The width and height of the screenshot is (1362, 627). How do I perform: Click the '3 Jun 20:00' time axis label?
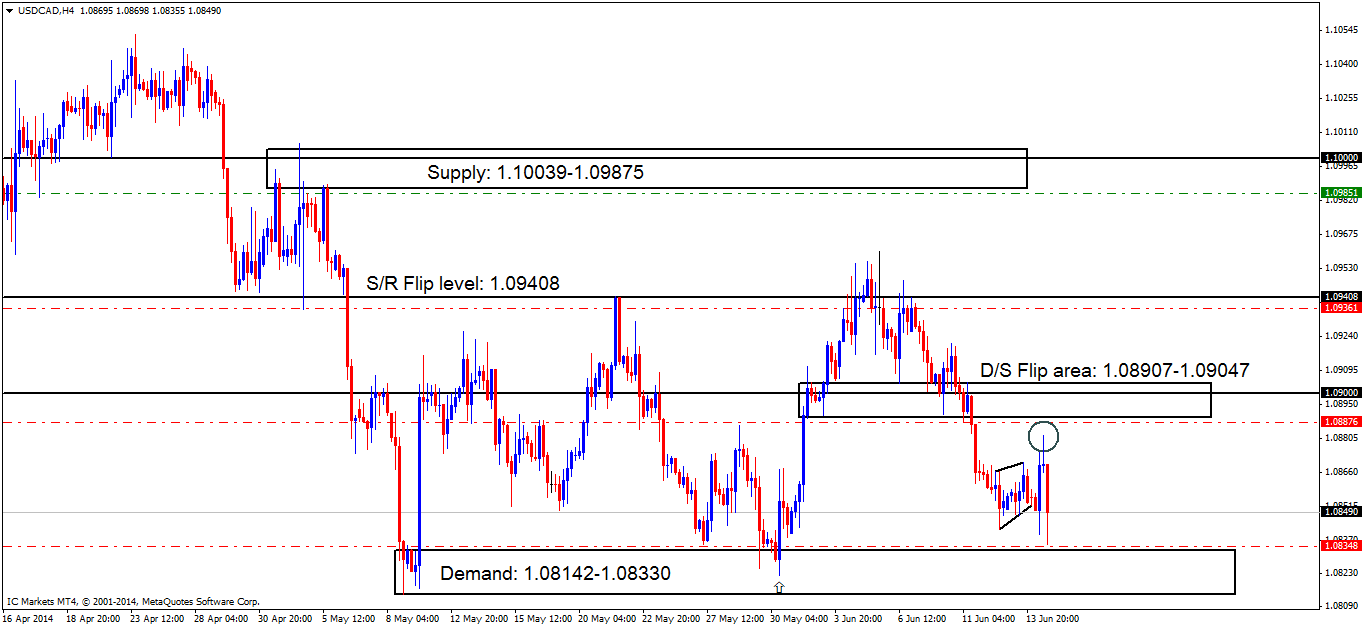coord(857,619)
